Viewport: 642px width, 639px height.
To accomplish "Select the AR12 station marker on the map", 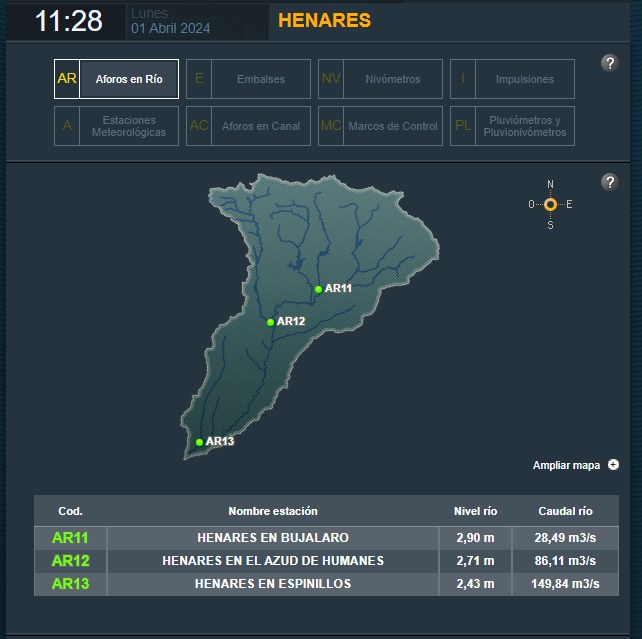I will click(270, 323).
